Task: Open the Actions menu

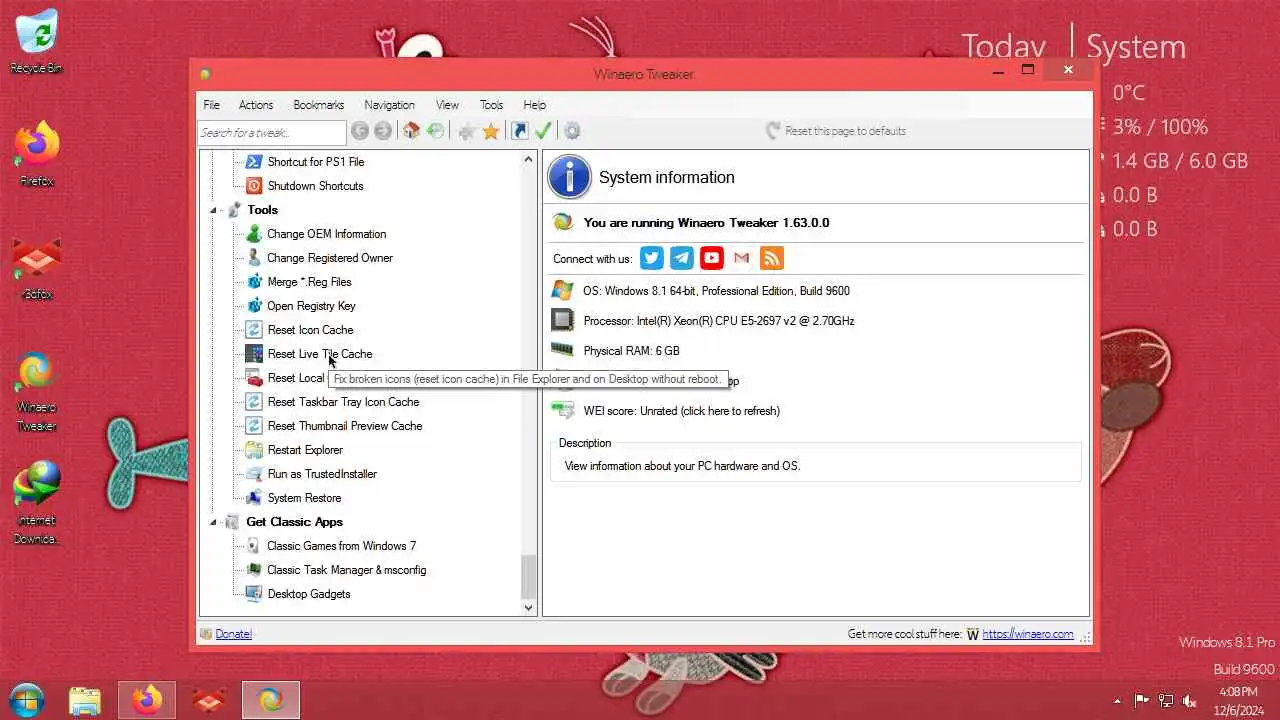Action: click(x=256, y=105)
